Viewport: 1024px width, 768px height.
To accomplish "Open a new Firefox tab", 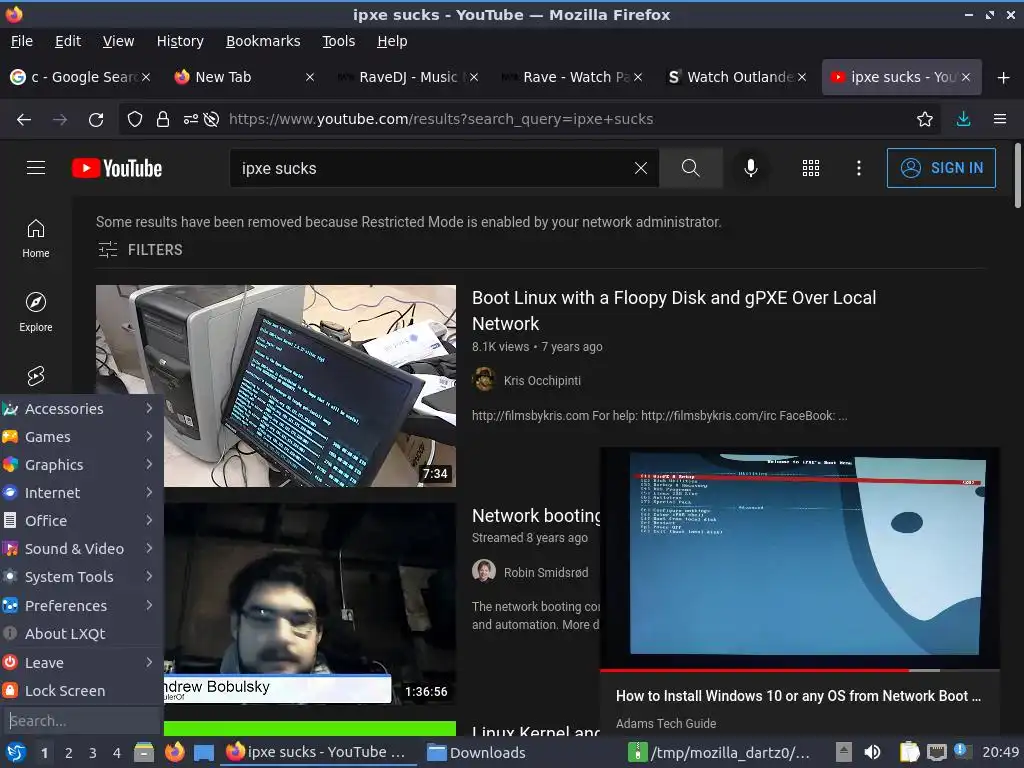I will [1004, 78].
